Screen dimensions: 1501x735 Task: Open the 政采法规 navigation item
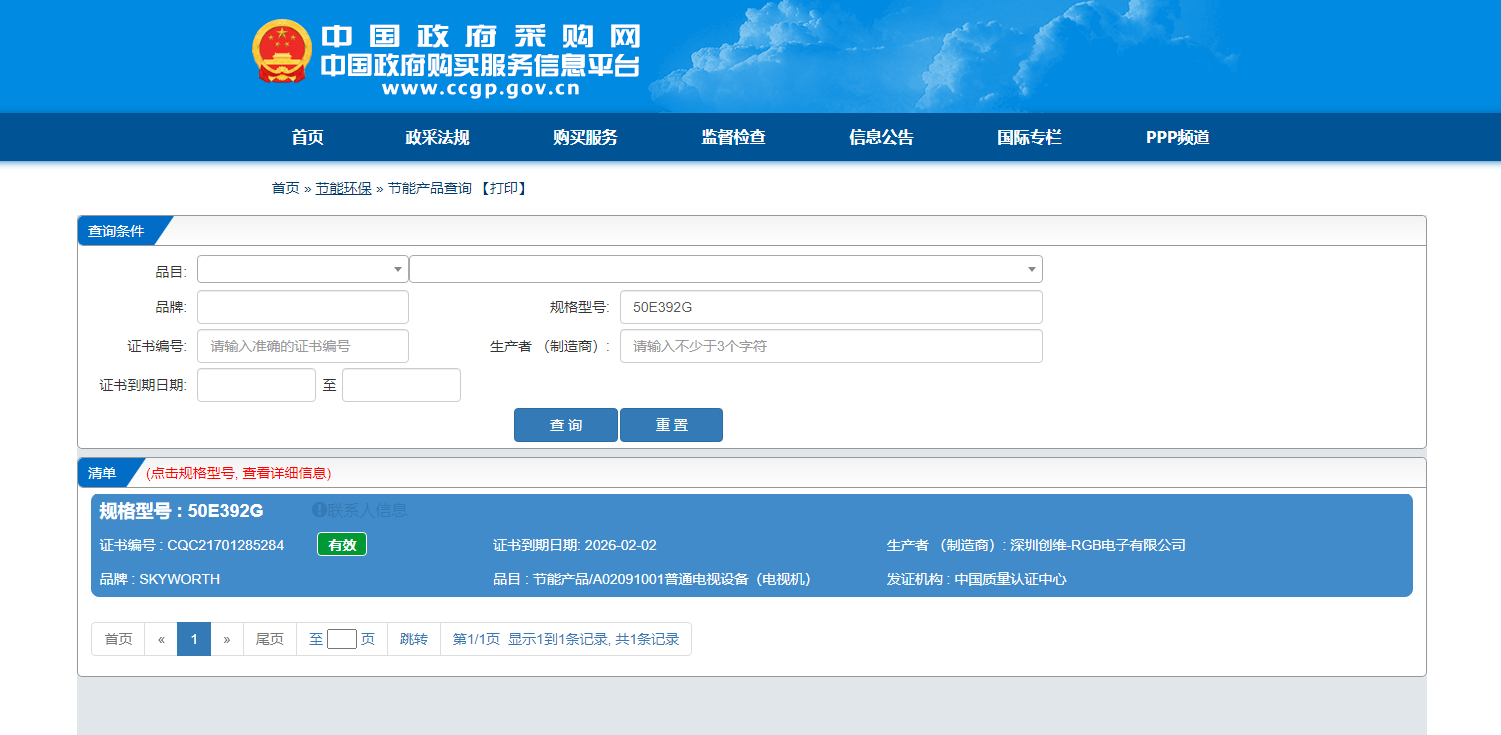(437, 138)
